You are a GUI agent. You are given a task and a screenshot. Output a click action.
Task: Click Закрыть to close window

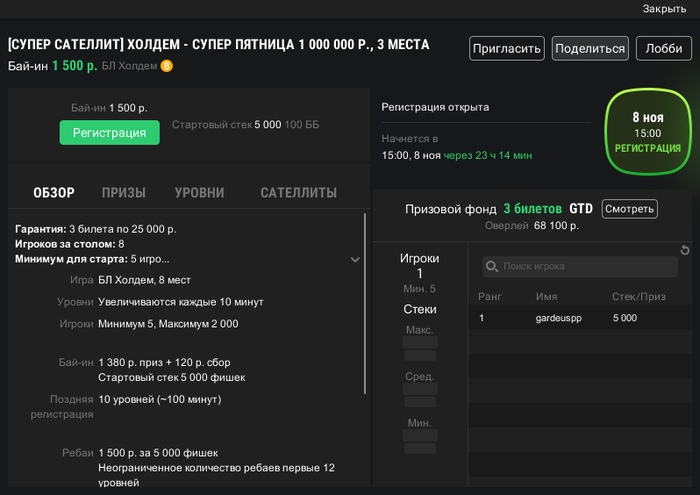coord(664,8)
